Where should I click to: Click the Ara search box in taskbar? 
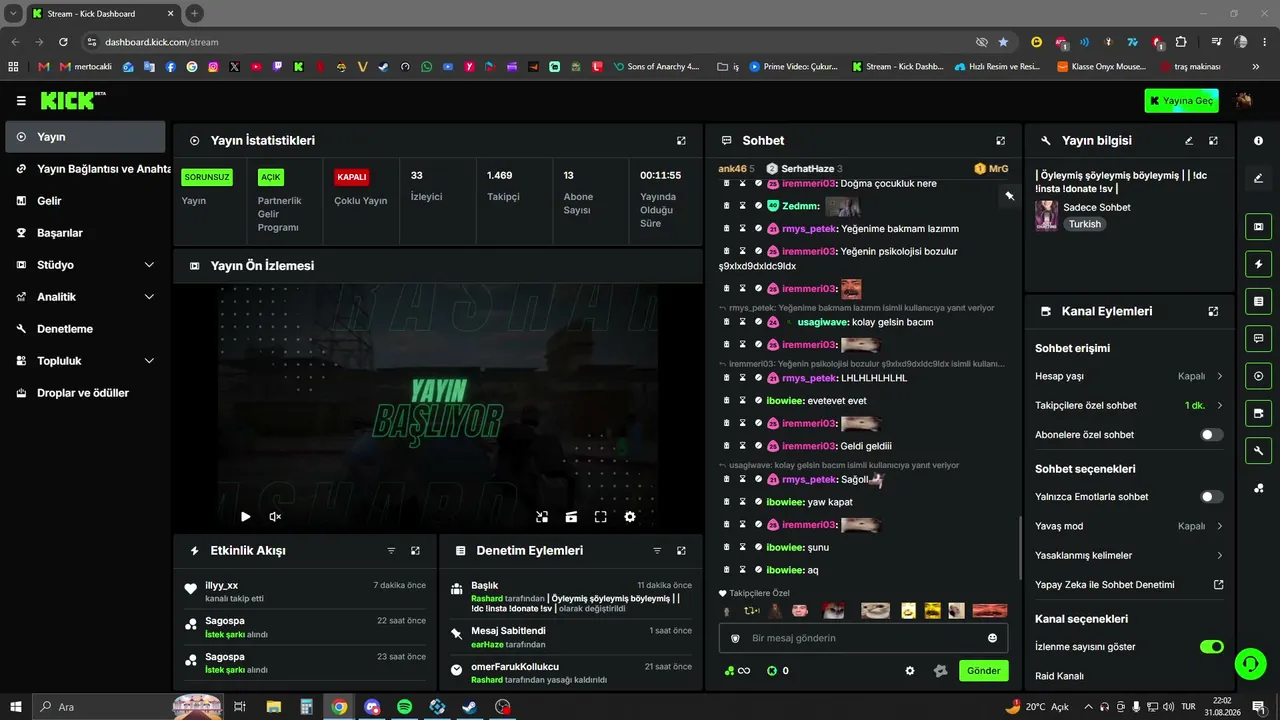point(126,707)
